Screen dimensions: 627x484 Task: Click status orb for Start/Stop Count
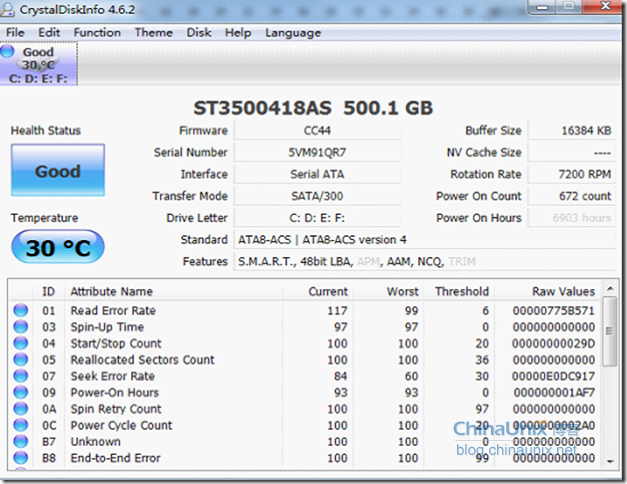click(x=20, y=343)
